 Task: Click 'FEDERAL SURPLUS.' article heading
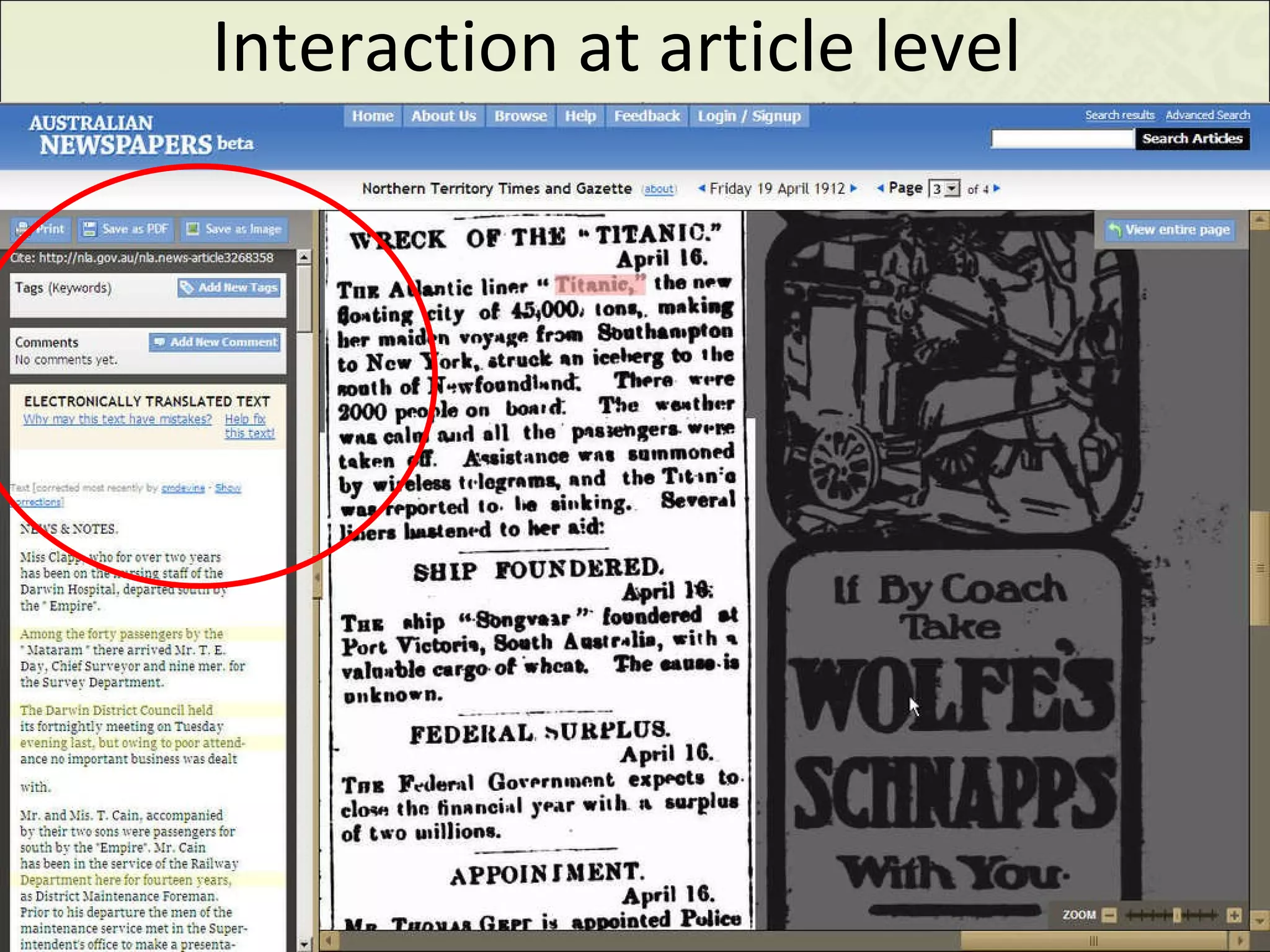[540, 733]
